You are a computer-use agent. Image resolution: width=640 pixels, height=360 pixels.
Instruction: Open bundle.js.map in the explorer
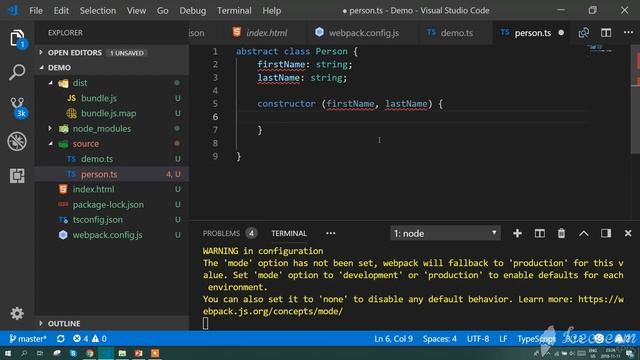click(109, 113)
